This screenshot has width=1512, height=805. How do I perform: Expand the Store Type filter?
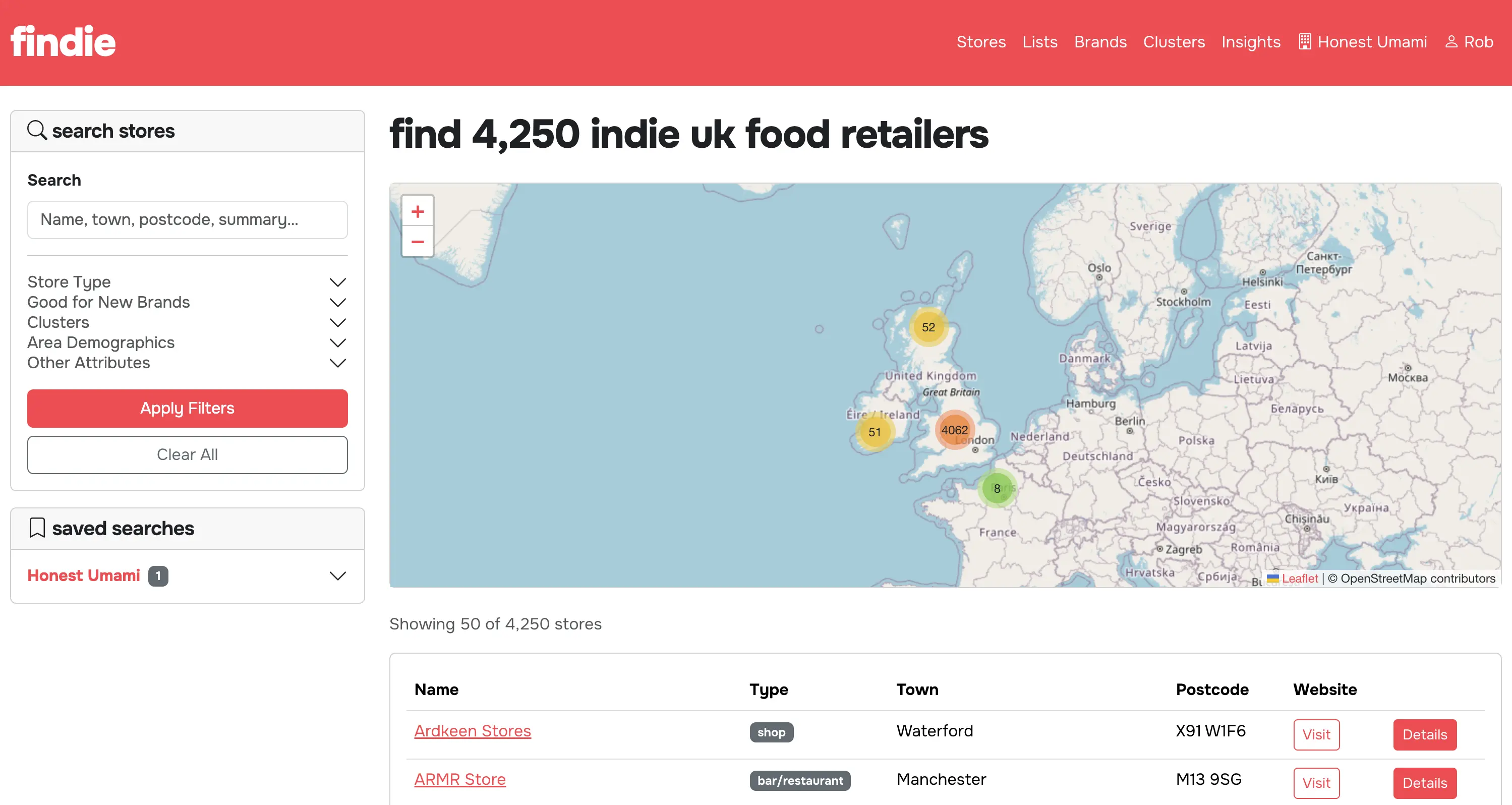187,282
